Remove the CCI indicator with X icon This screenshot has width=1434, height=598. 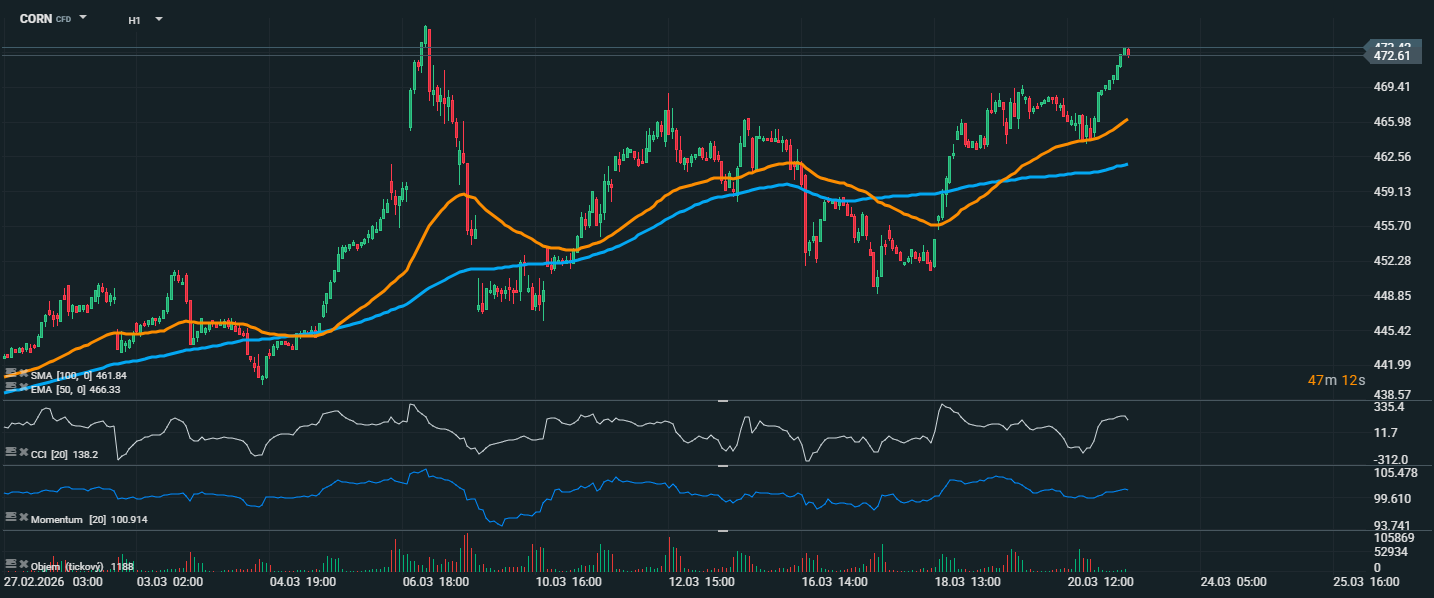pyautogui.click(x=23, y=452)
